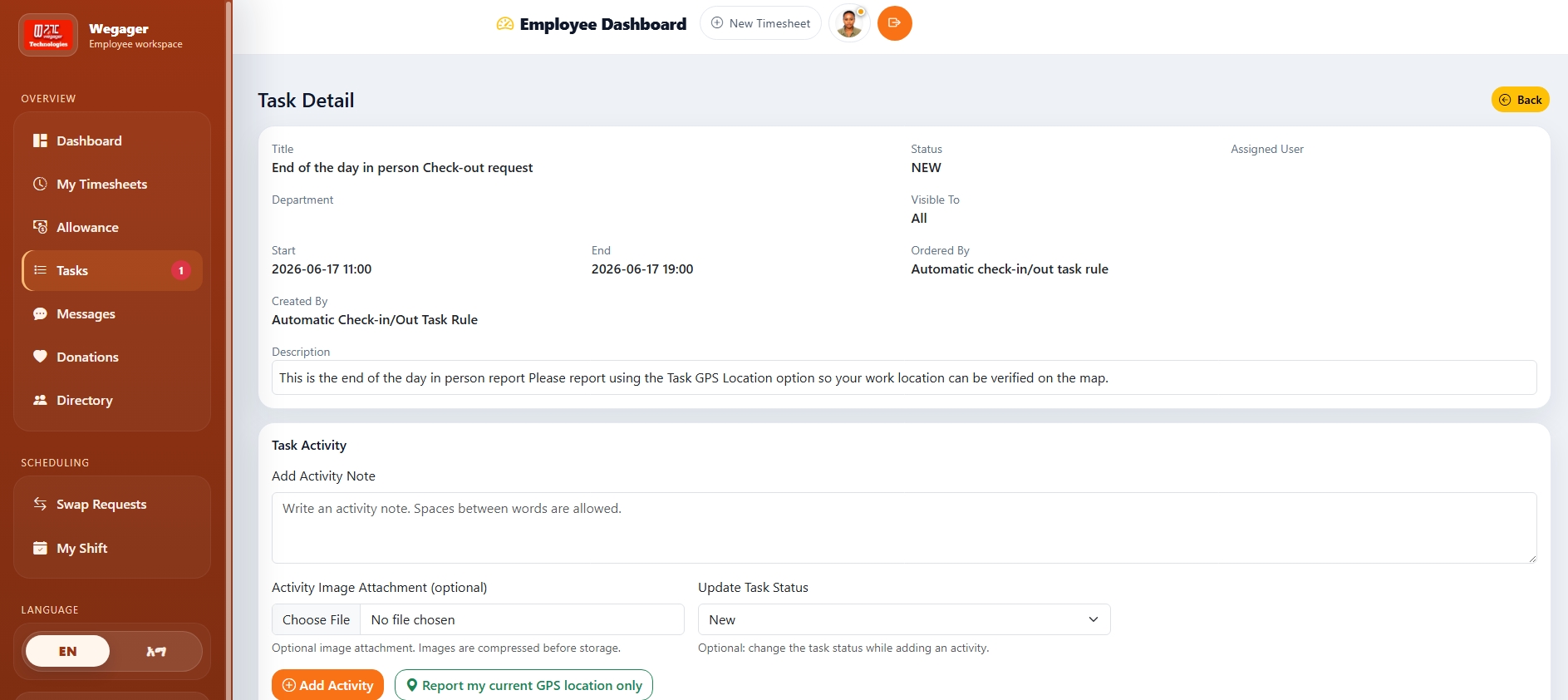Click the 'Assigned User' label

[x=1267, y=149]
